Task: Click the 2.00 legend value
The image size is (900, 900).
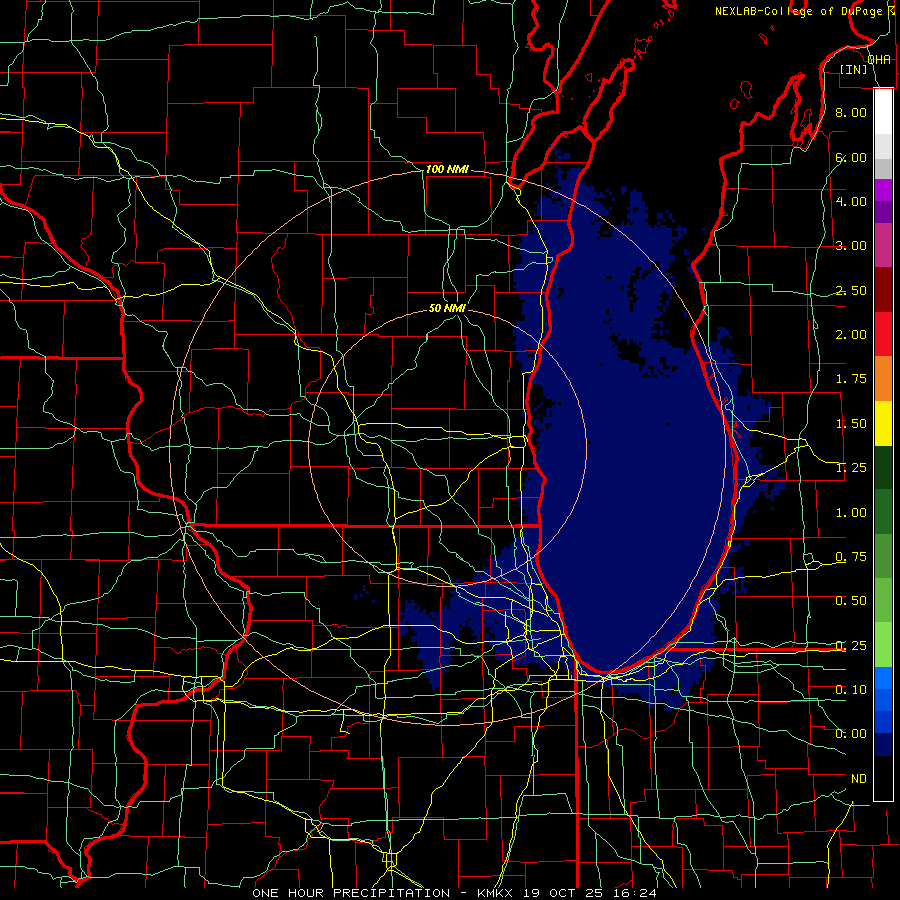Action: [x=851, y=335]
